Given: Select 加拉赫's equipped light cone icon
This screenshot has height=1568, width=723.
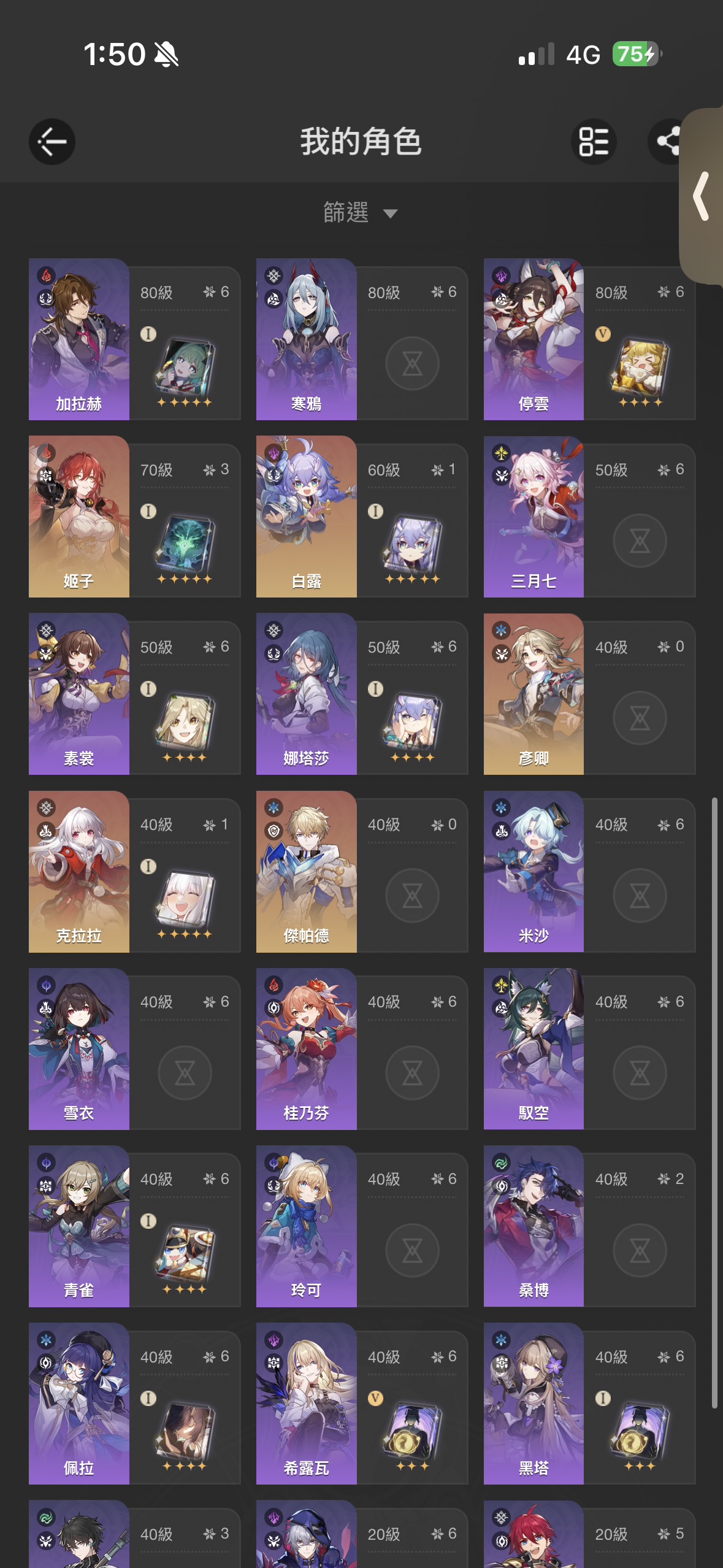Looking at the screenshot, I should pos(185,367).
